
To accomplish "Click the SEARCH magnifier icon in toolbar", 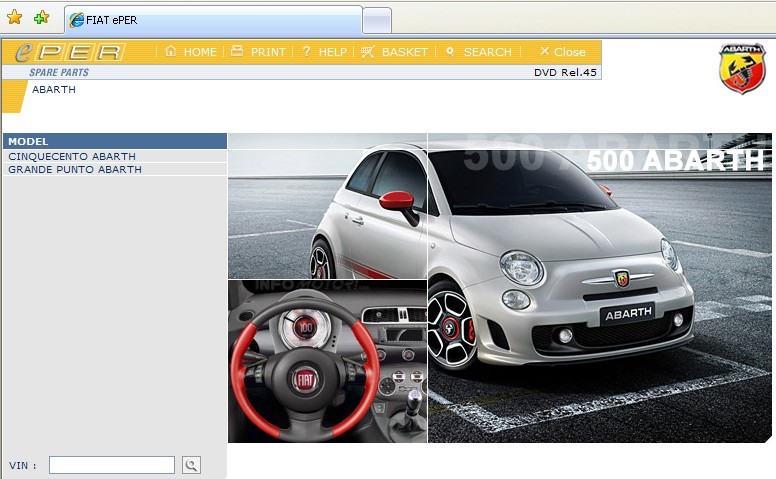I will point(450,51).
